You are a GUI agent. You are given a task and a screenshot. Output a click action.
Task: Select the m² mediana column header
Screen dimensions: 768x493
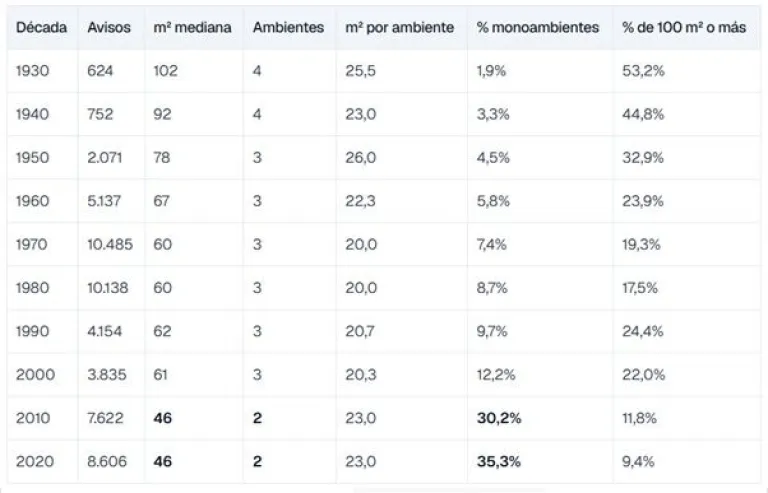[x=192, y=27]
